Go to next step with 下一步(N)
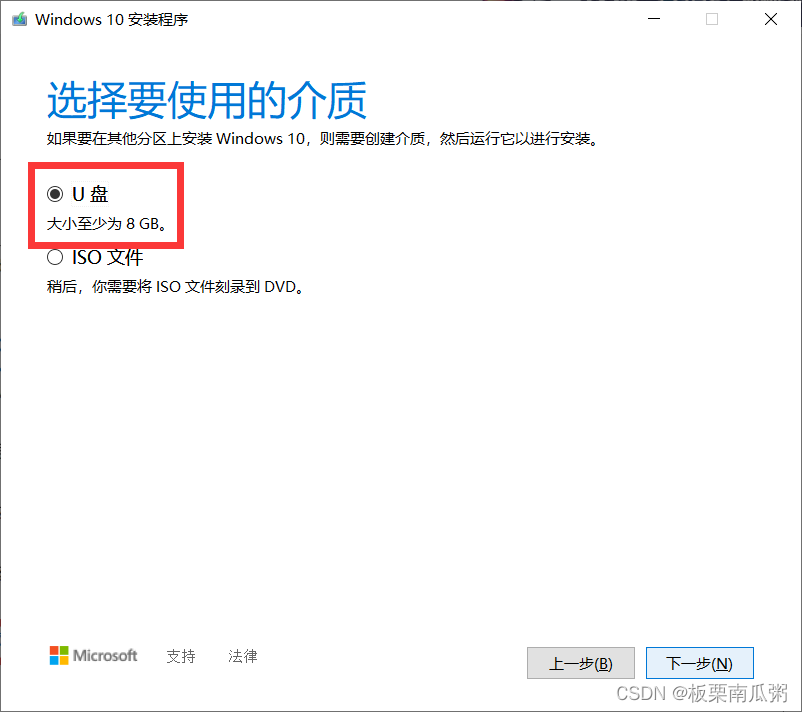The width and height of the screenshot is (802, 712). pyautogui.click(x=700, y=663)
